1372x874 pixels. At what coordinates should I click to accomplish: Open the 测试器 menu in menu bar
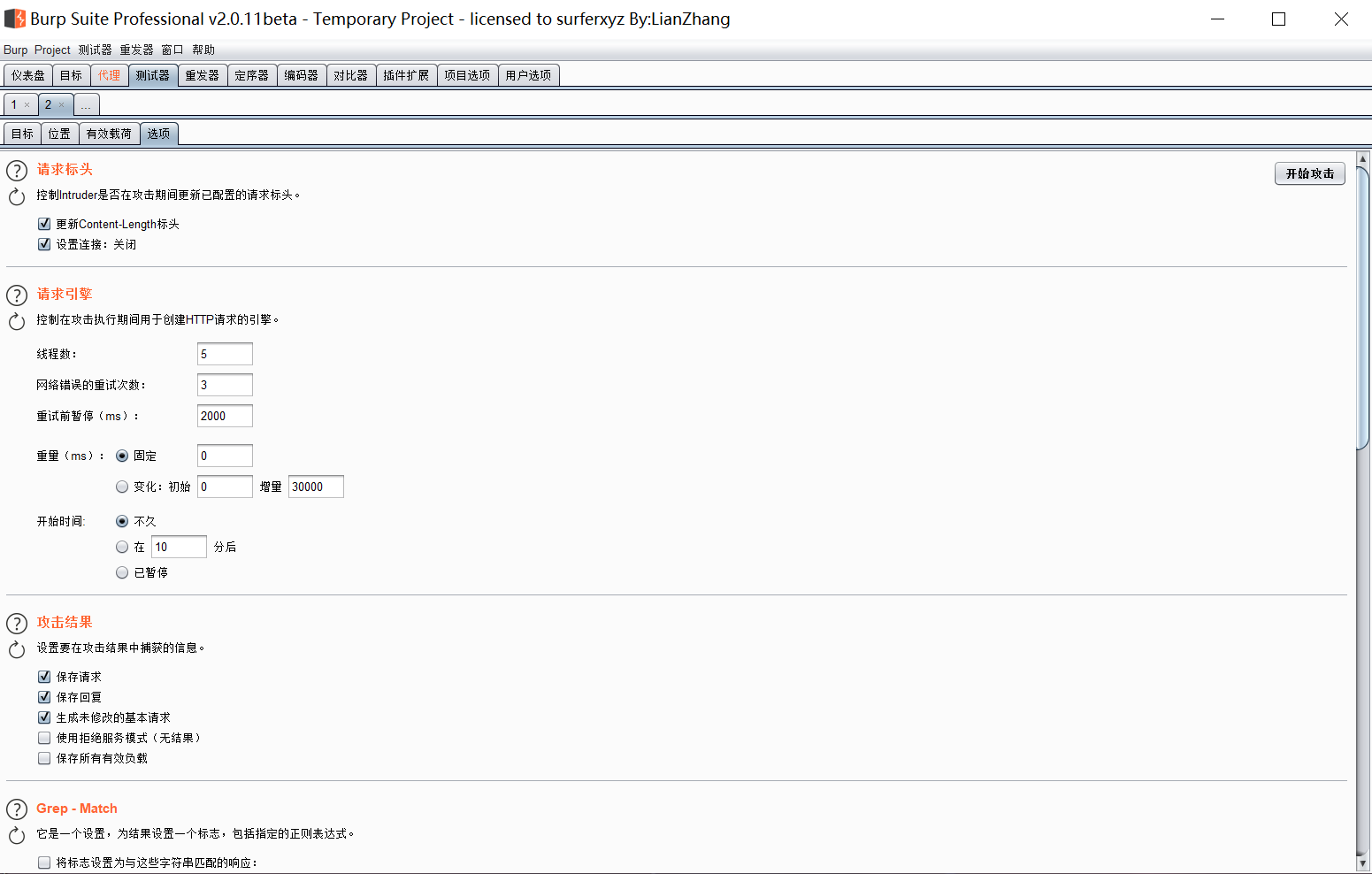(x=95, y=50)
